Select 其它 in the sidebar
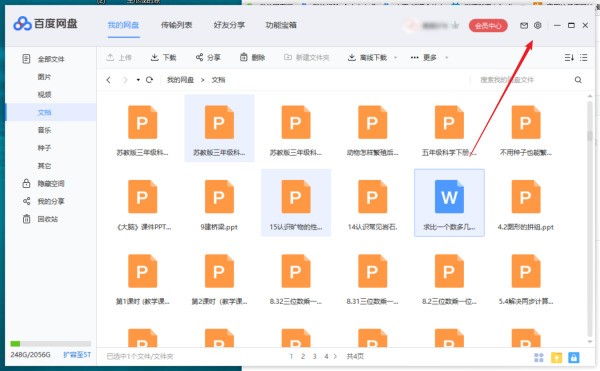 pos(51,166)
